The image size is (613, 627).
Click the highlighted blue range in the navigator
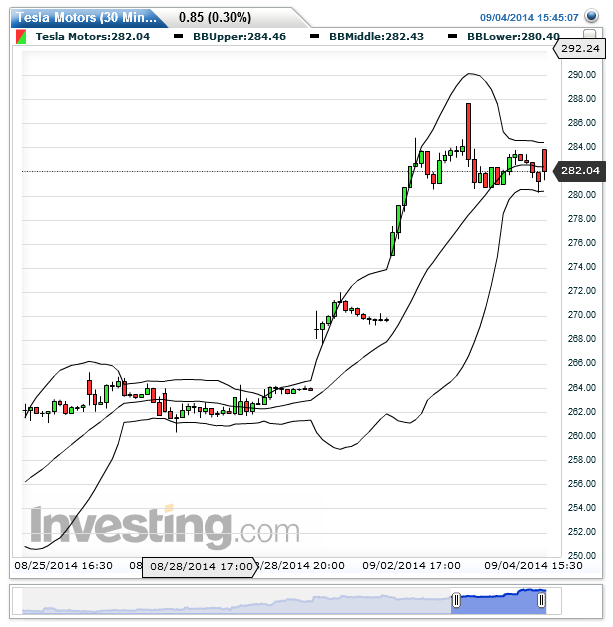coord(499,601)
